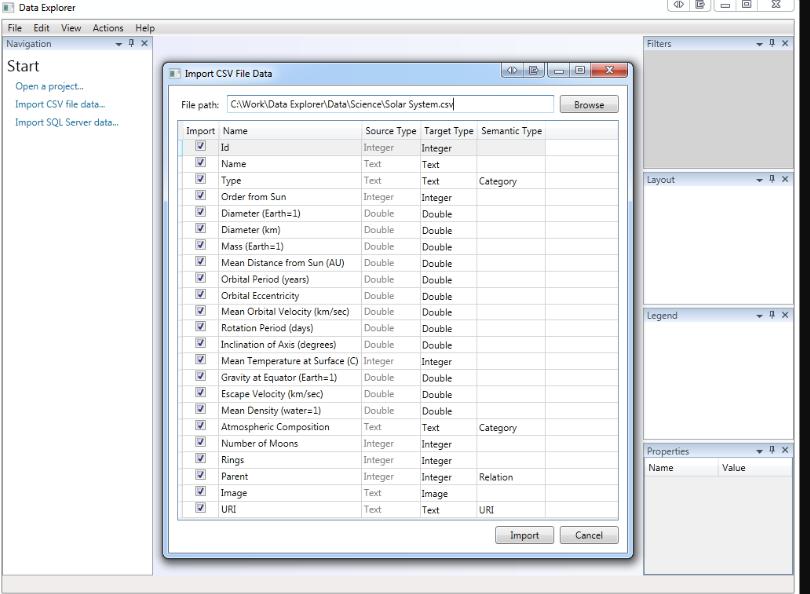Screen dimensions: 810x594
Task: Uncheck the Import checkbox for the Image column
Action: [200, 493]
